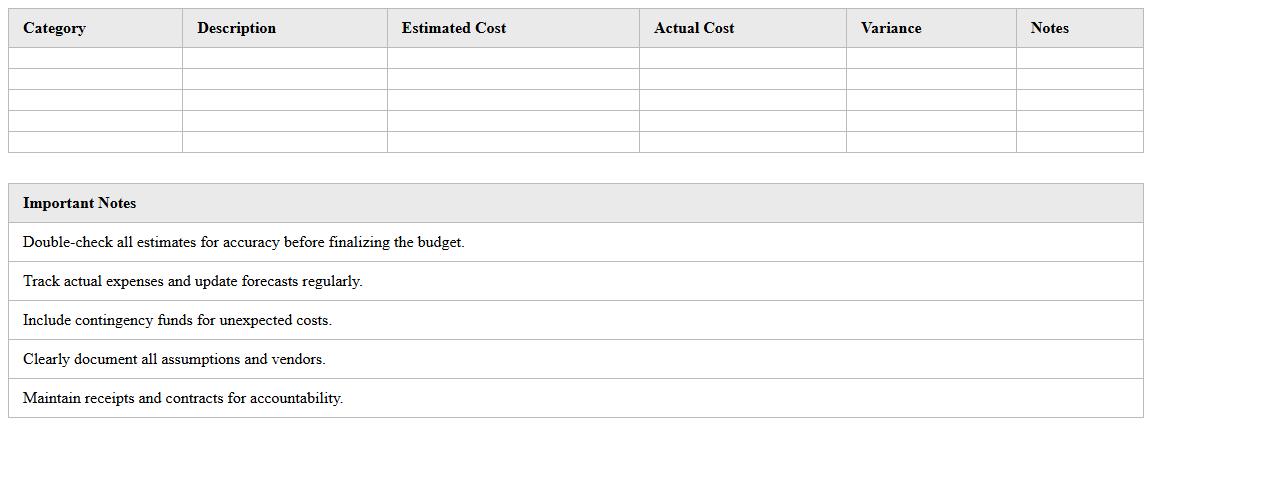Click the Estimated Cost column header

(x=453, y=28)
